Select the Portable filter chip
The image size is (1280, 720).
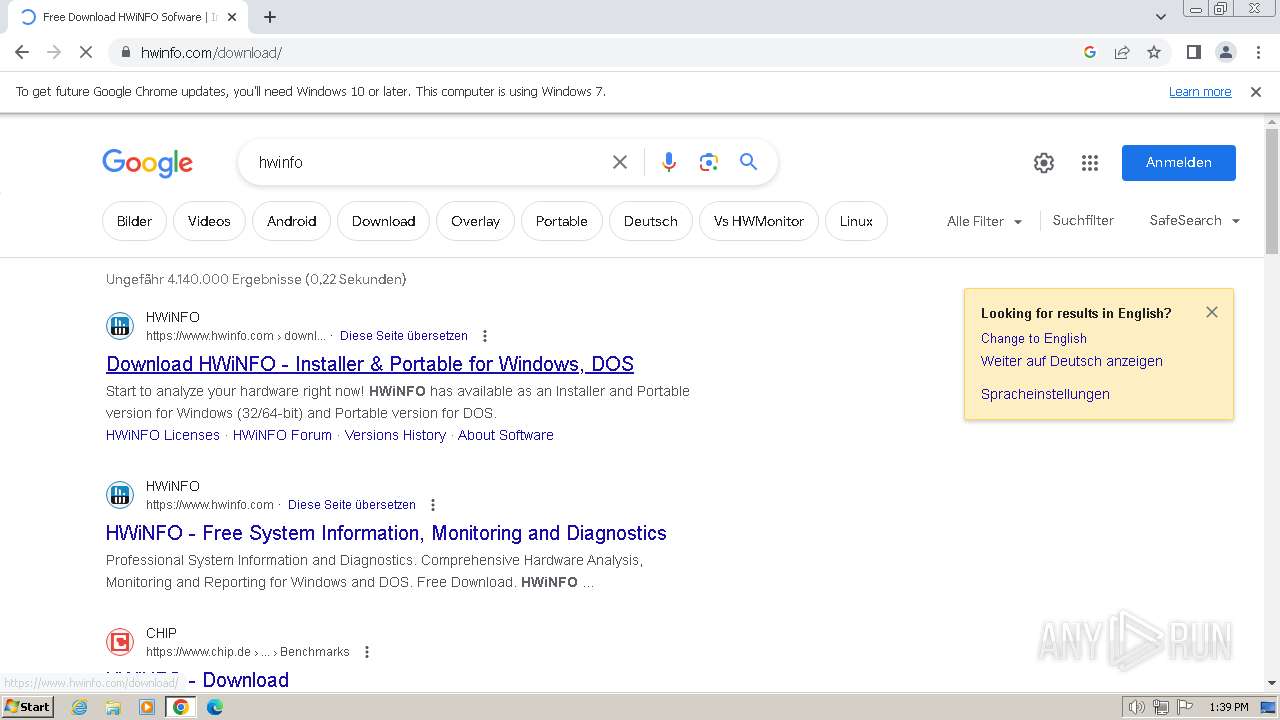[x=561, y=221]
